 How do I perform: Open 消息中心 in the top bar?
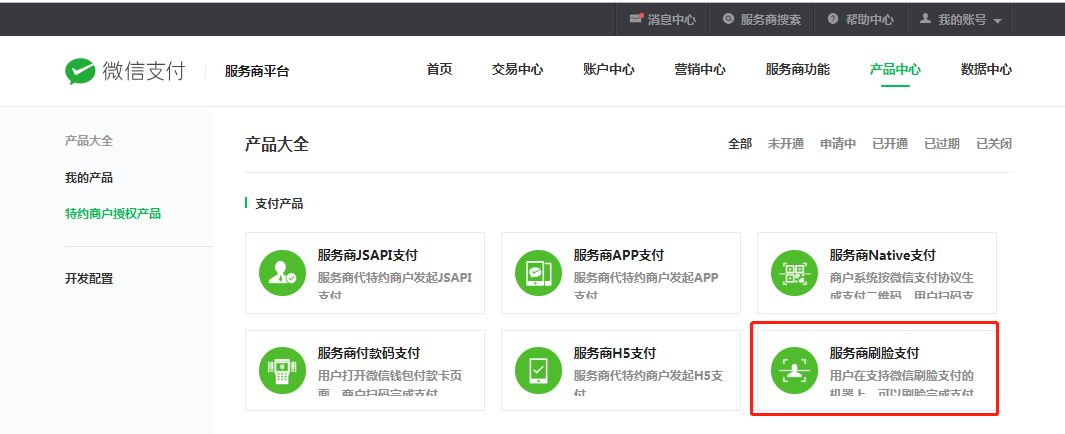(x=671, y=20)
